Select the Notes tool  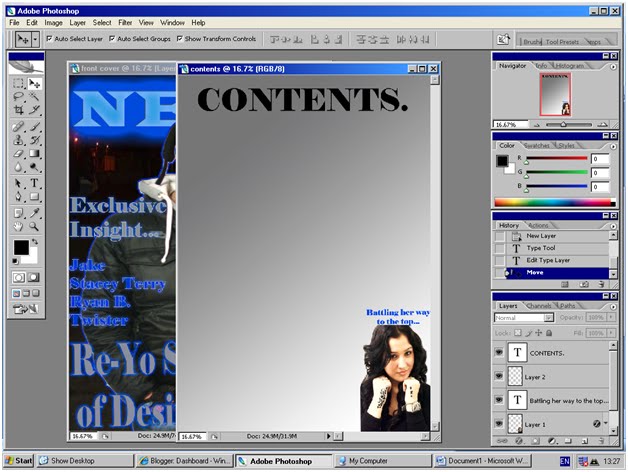point(18,213)
